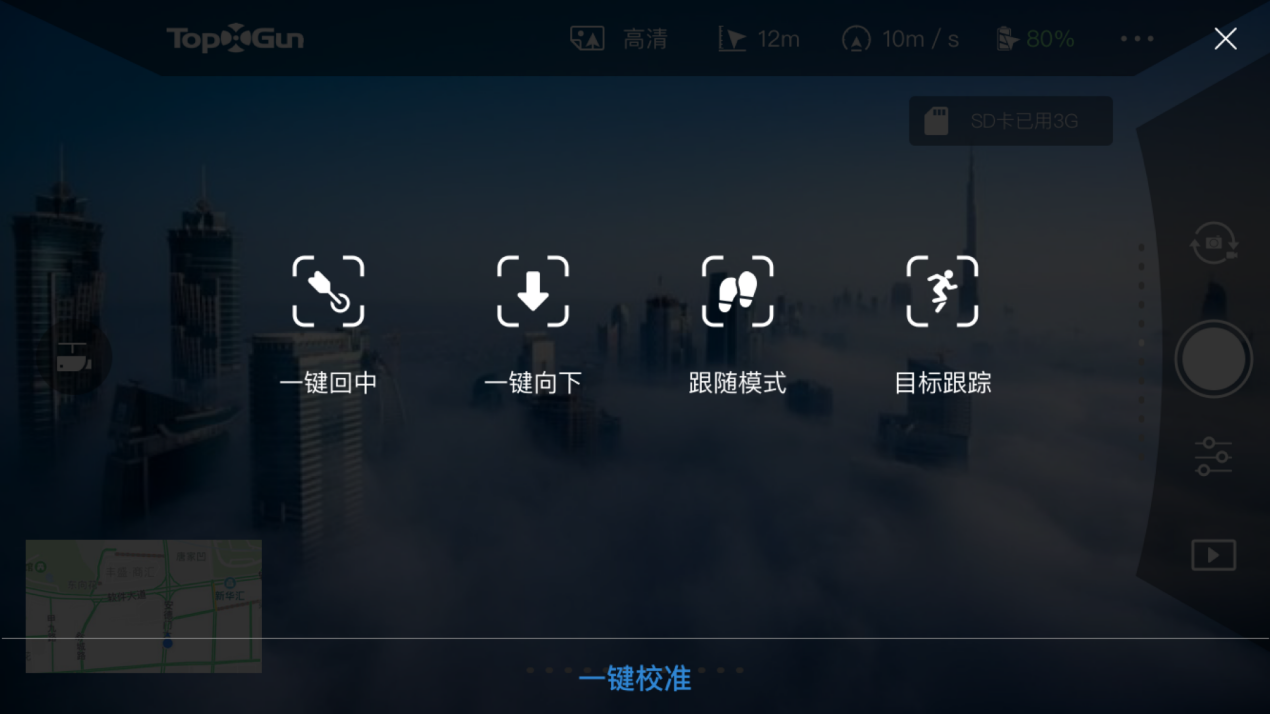Open the mini map thumbnail
Viewport: 1270px width, 714px height.
pos(144,606)
